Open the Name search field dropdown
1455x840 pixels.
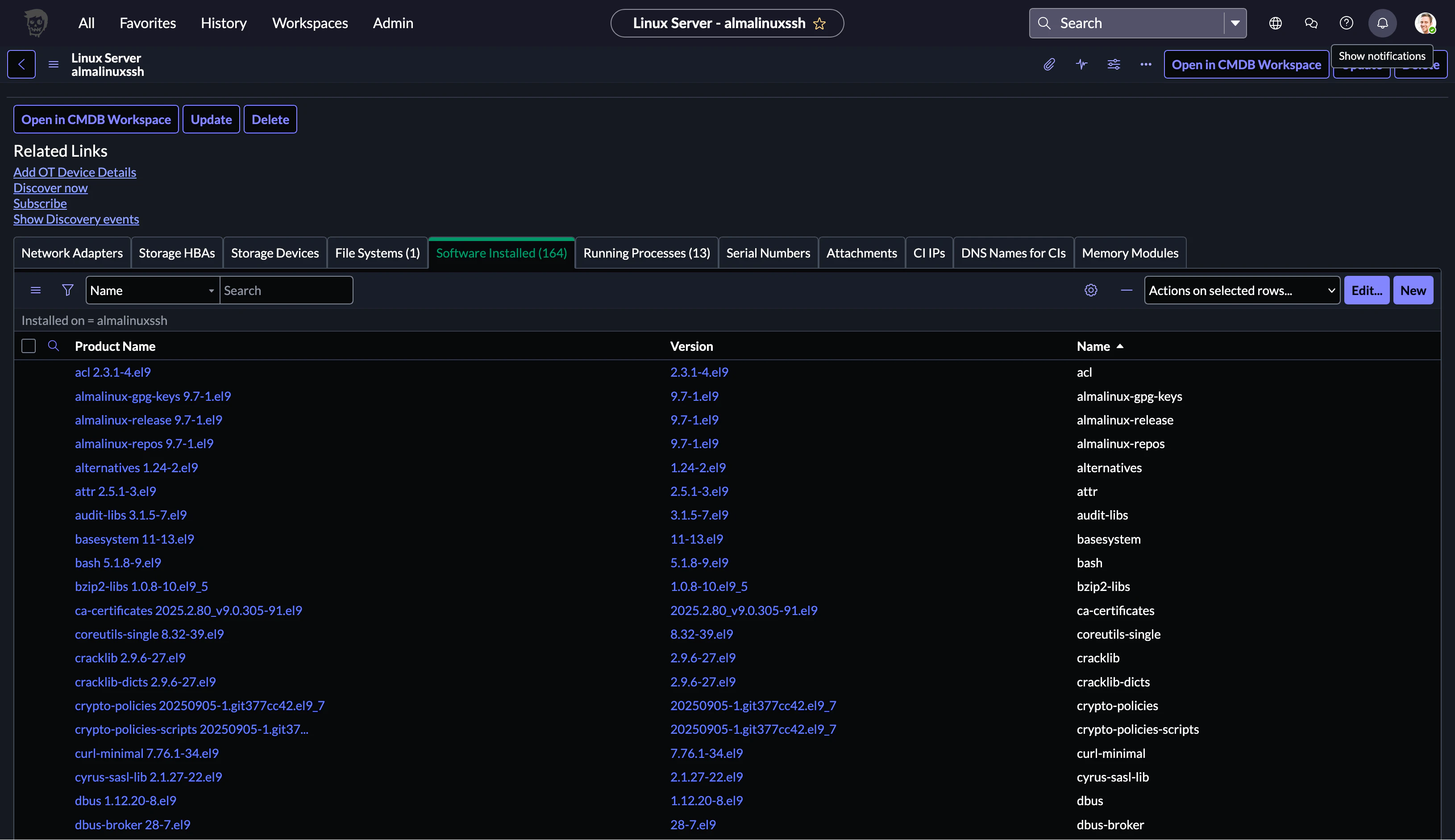[x=153, y=290]
